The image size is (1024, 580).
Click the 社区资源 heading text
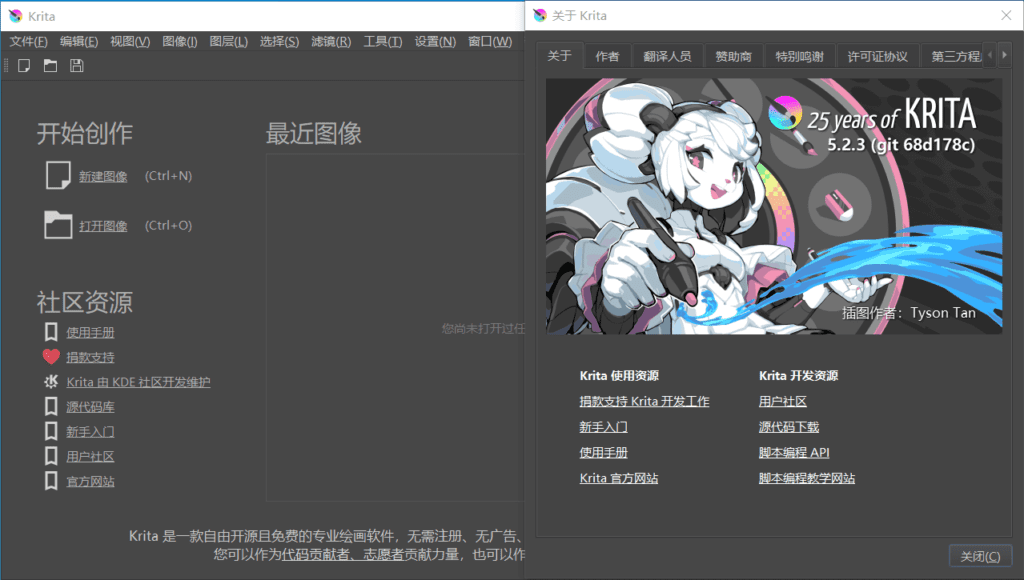click(84, 302)
